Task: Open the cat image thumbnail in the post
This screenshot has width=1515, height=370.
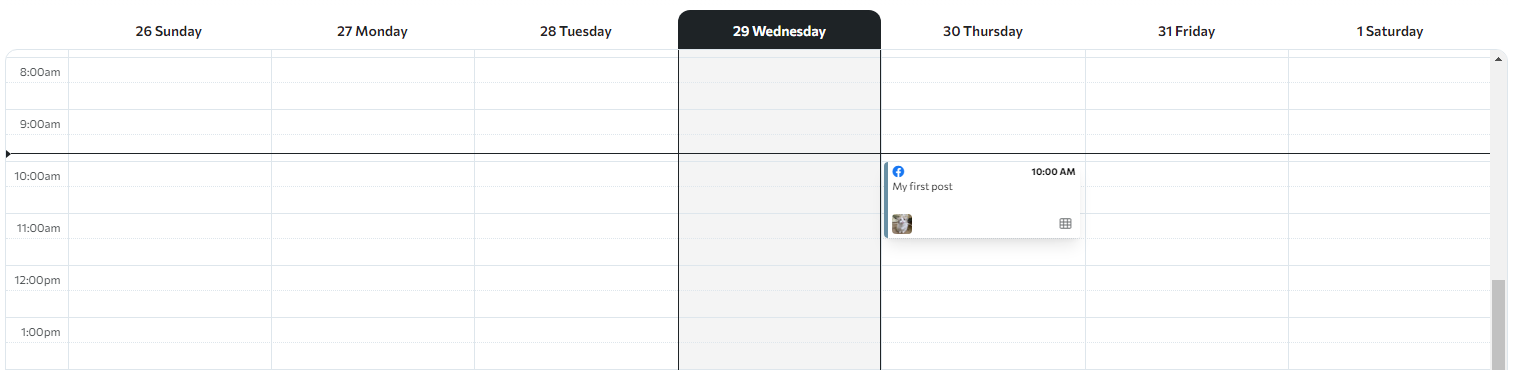Action: click(902, 224)
